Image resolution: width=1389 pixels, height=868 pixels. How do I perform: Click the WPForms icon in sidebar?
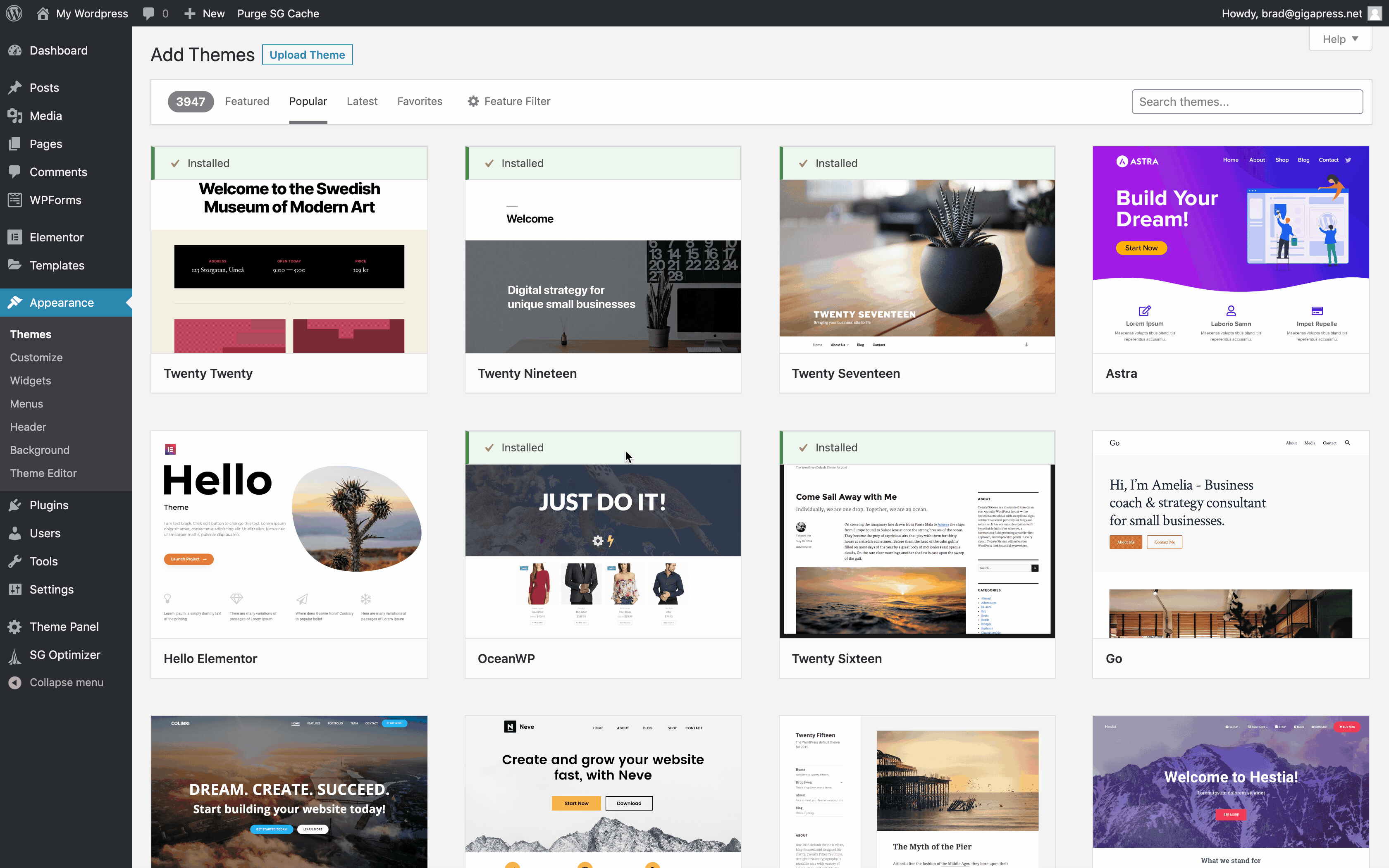pyautogui.click(x=15, y=200)
